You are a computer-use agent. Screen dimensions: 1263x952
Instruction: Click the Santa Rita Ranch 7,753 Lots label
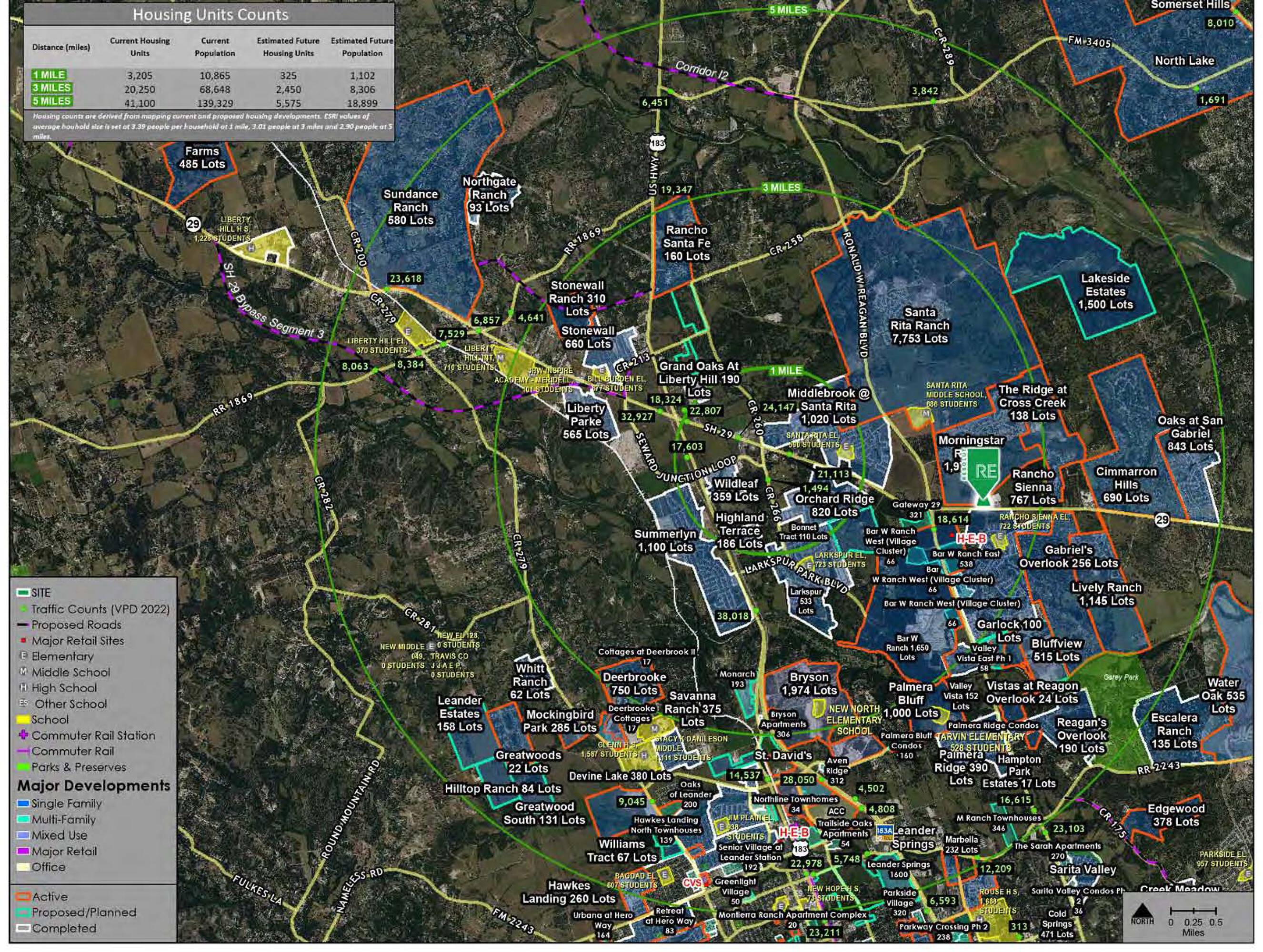pyautogui.click(x=919, y=325)
